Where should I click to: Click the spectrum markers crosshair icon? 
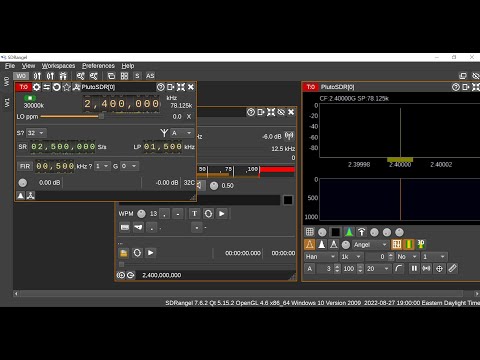pos(439,268)
